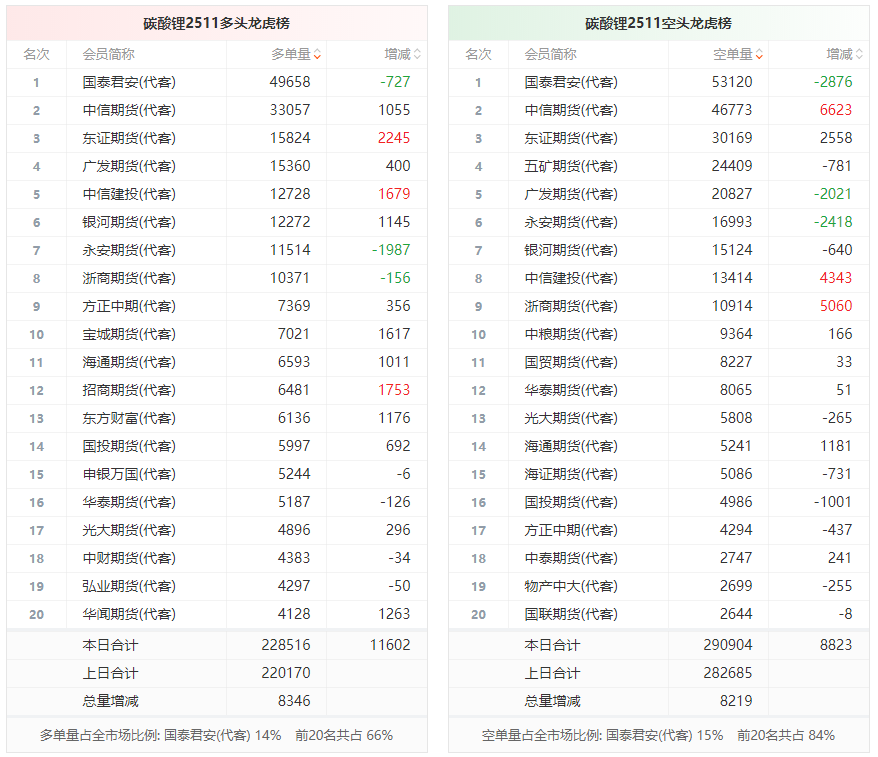
Task: Click 总量增减 value 8346
Action: click(x=294, y=701)
